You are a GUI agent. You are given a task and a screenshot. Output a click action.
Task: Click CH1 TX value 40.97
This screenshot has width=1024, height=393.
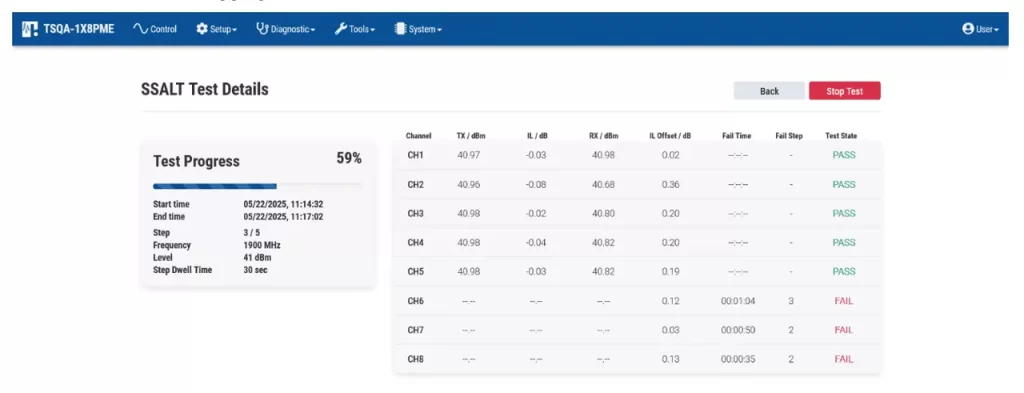469,155
